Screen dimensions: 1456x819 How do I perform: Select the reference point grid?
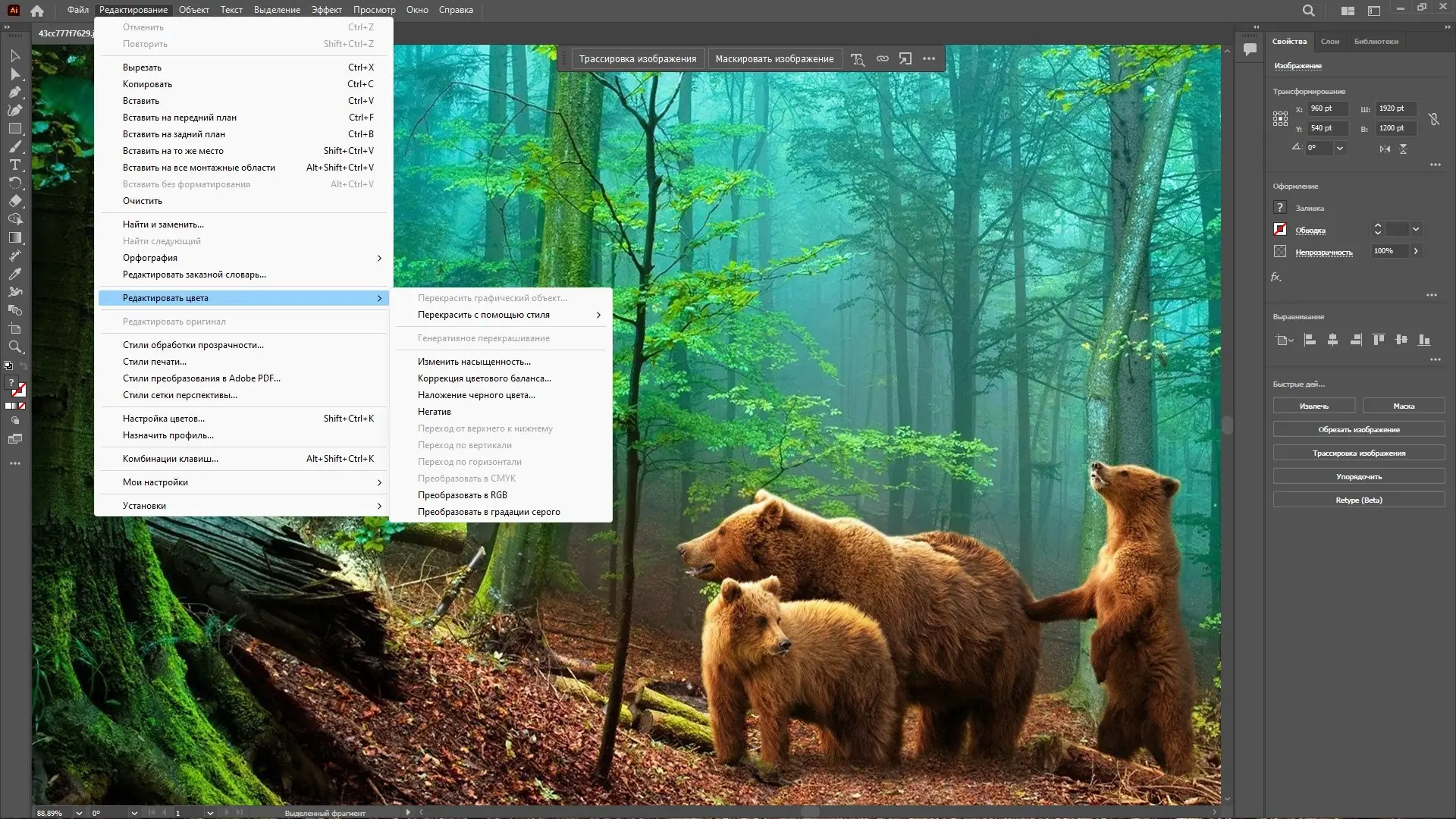pos(1280,118)
